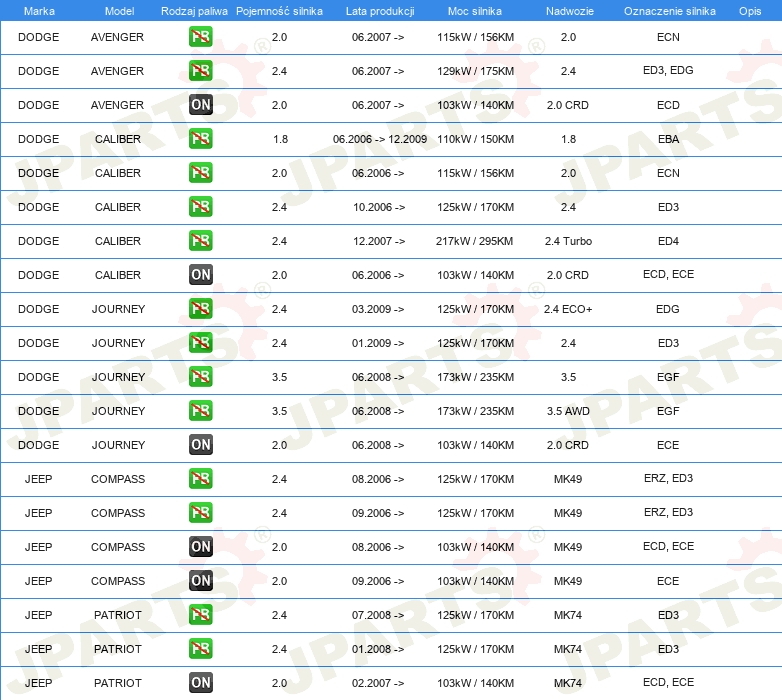Select production date '01.2008 ->'

(x=378, y=649)
